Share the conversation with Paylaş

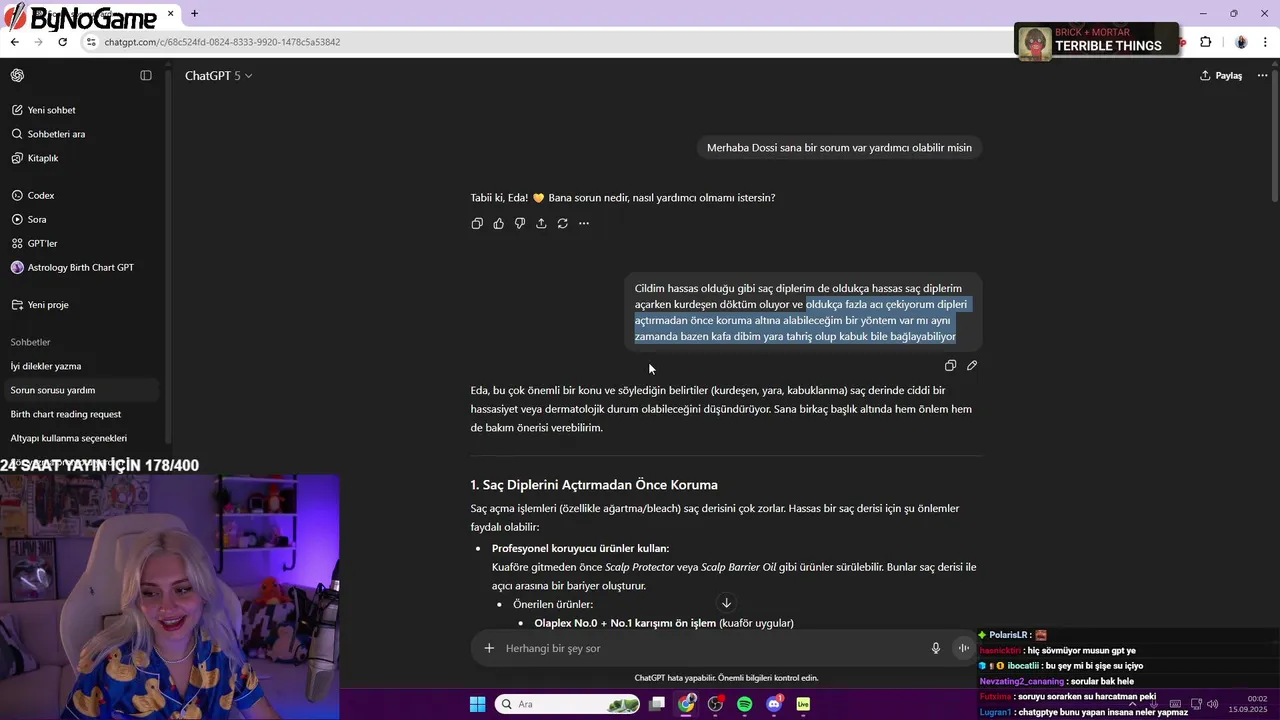coord(1221,75)
